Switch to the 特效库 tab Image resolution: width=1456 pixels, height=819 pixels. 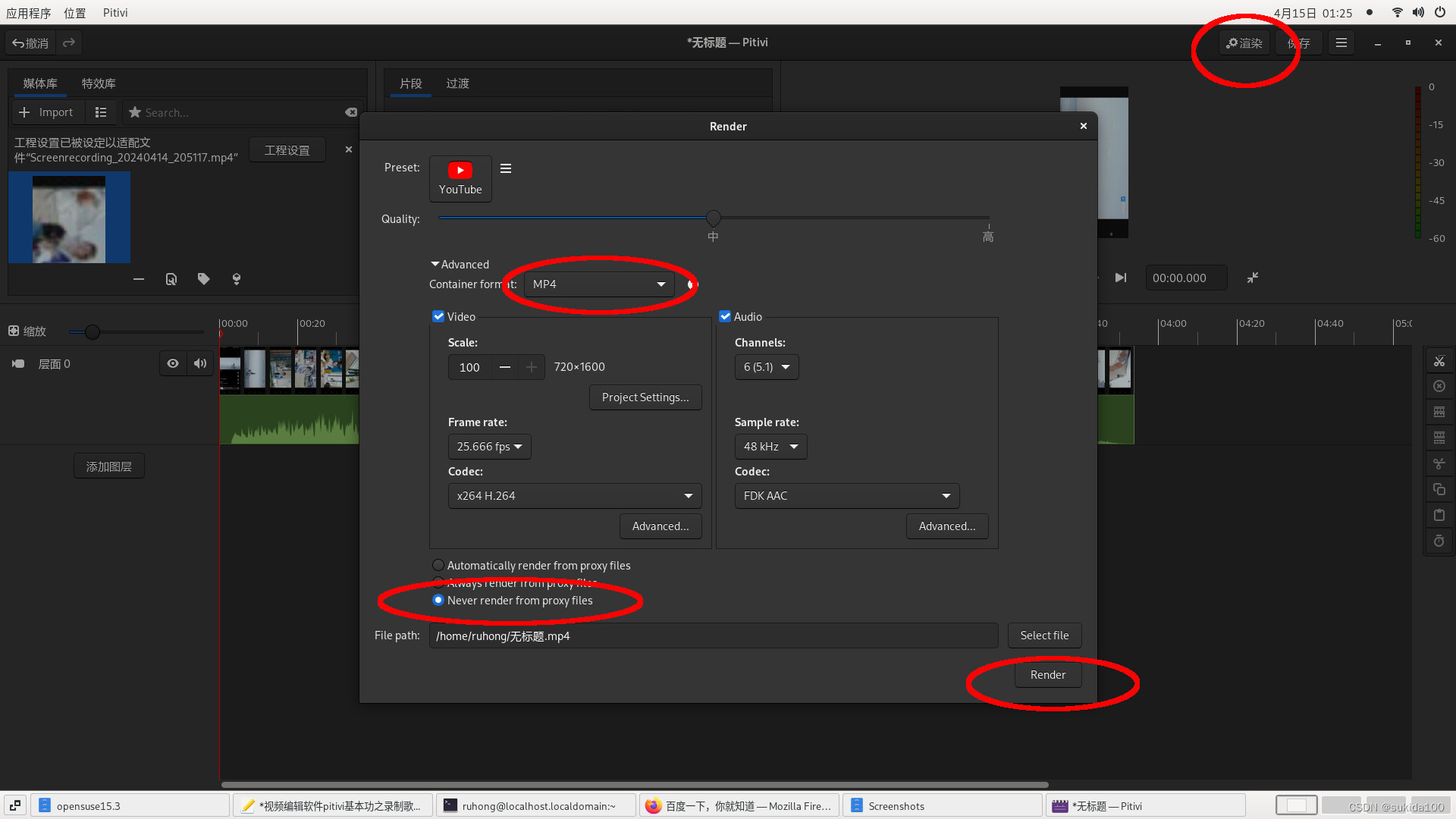coord(99,83)
